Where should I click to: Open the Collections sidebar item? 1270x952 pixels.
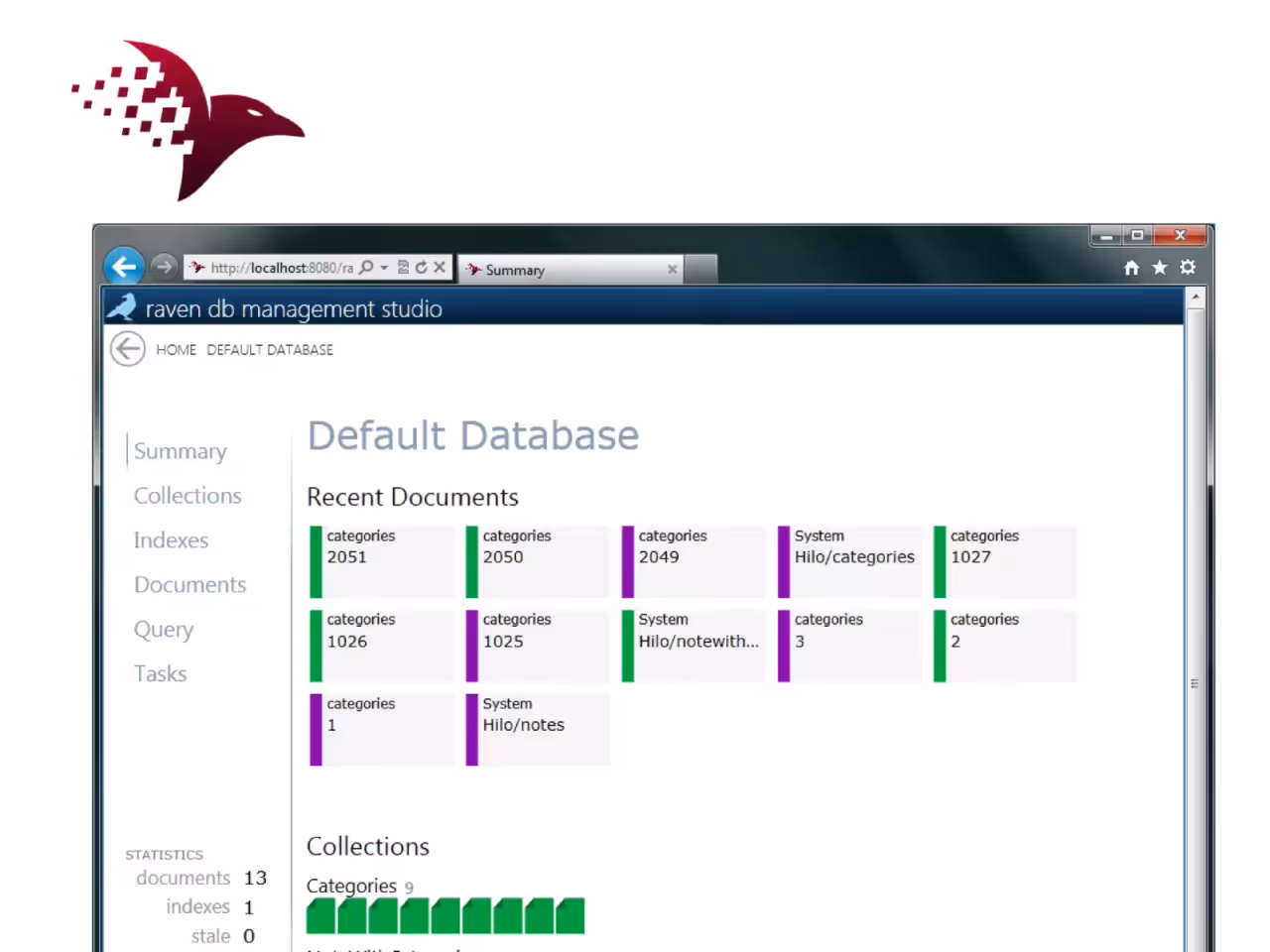point(188,496)
